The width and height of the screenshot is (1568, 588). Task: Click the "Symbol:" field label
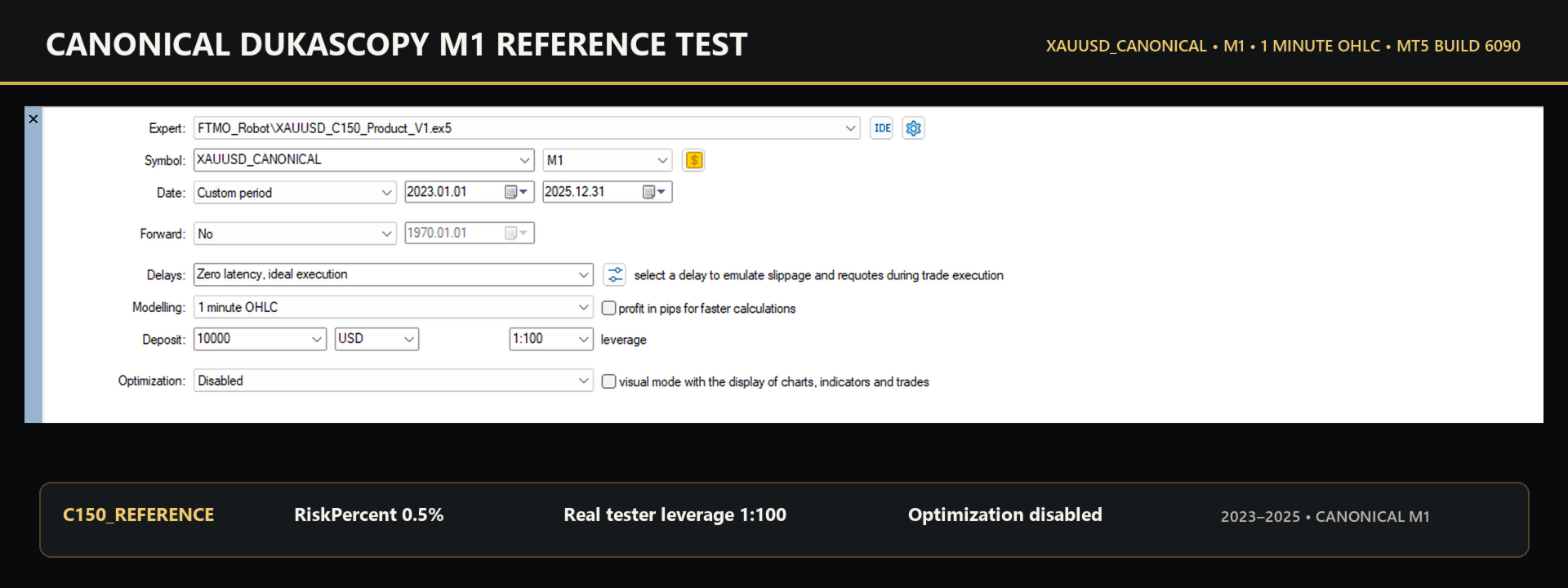[x=165, y=160]
